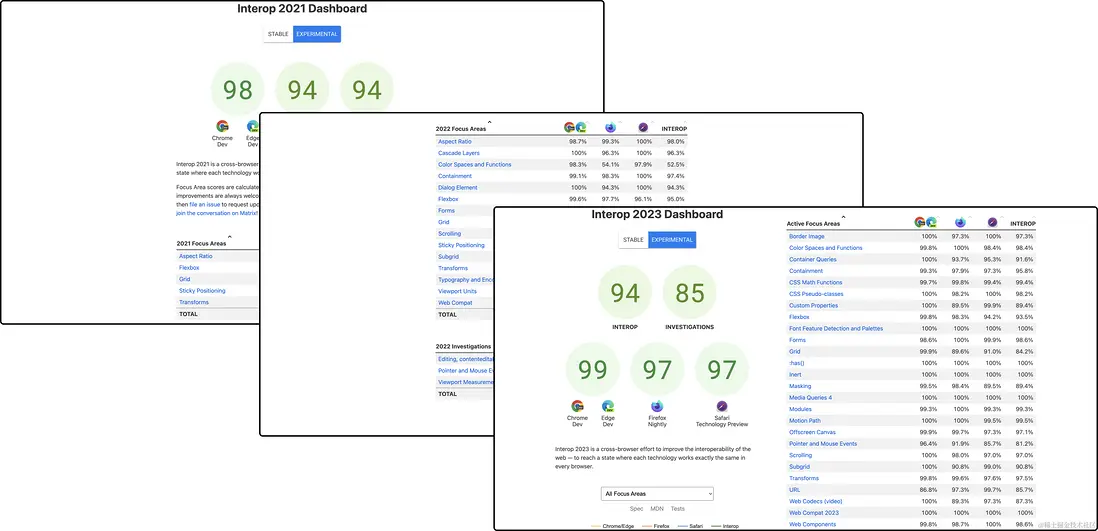Click Safari icon in 2022 Focus Areas header
Screen dimensions: 1098x531
click(x=643, y=127)
